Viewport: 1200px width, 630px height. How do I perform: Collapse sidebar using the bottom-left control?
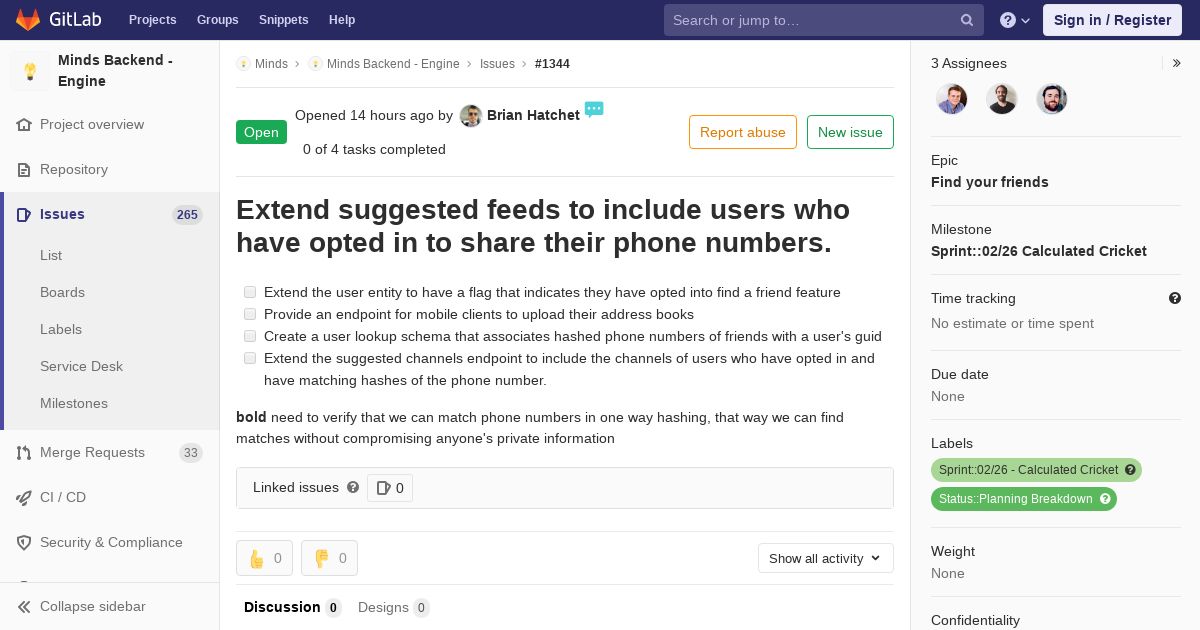click(80, 606)
